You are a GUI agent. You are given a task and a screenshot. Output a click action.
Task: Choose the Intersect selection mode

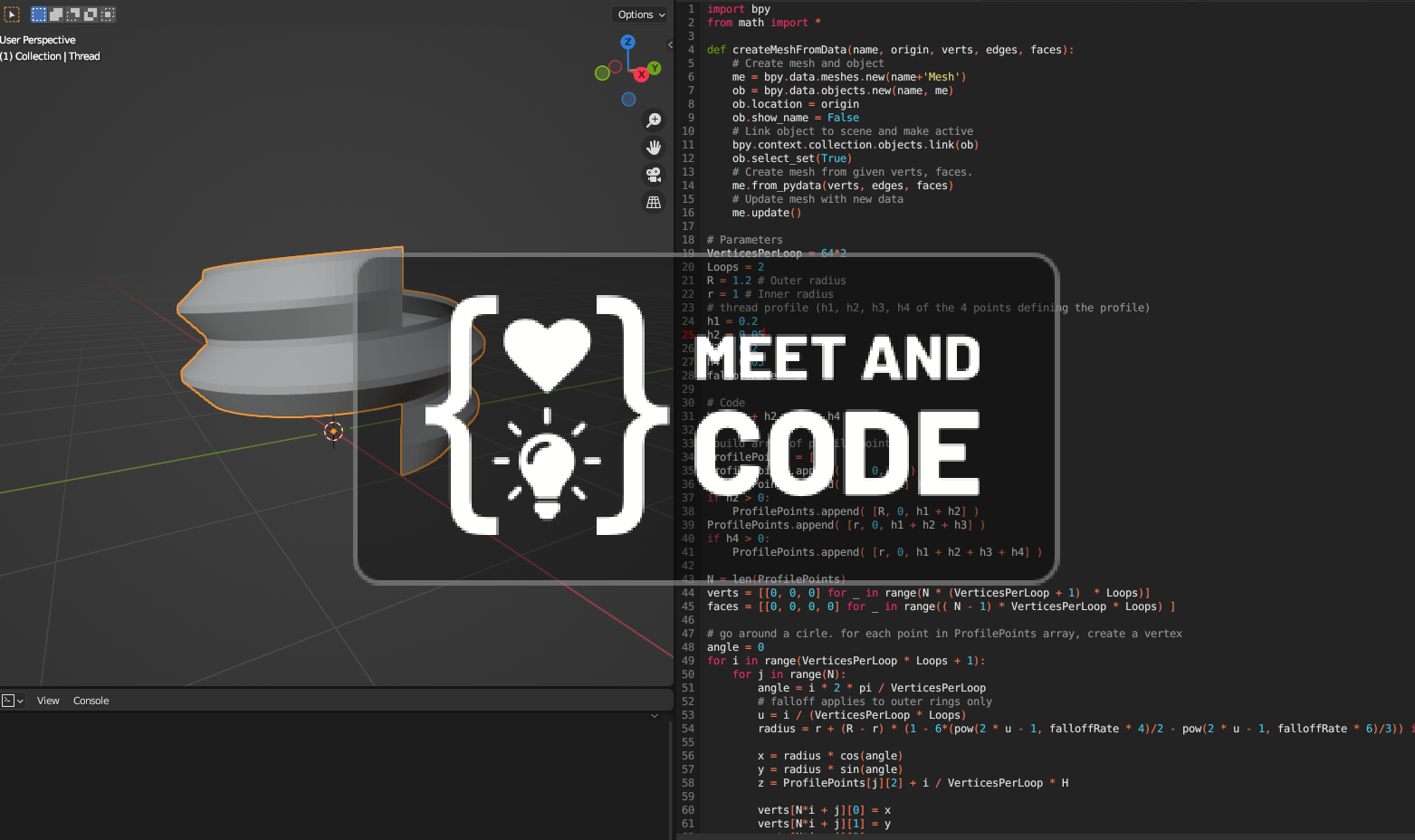pos(108,14)
